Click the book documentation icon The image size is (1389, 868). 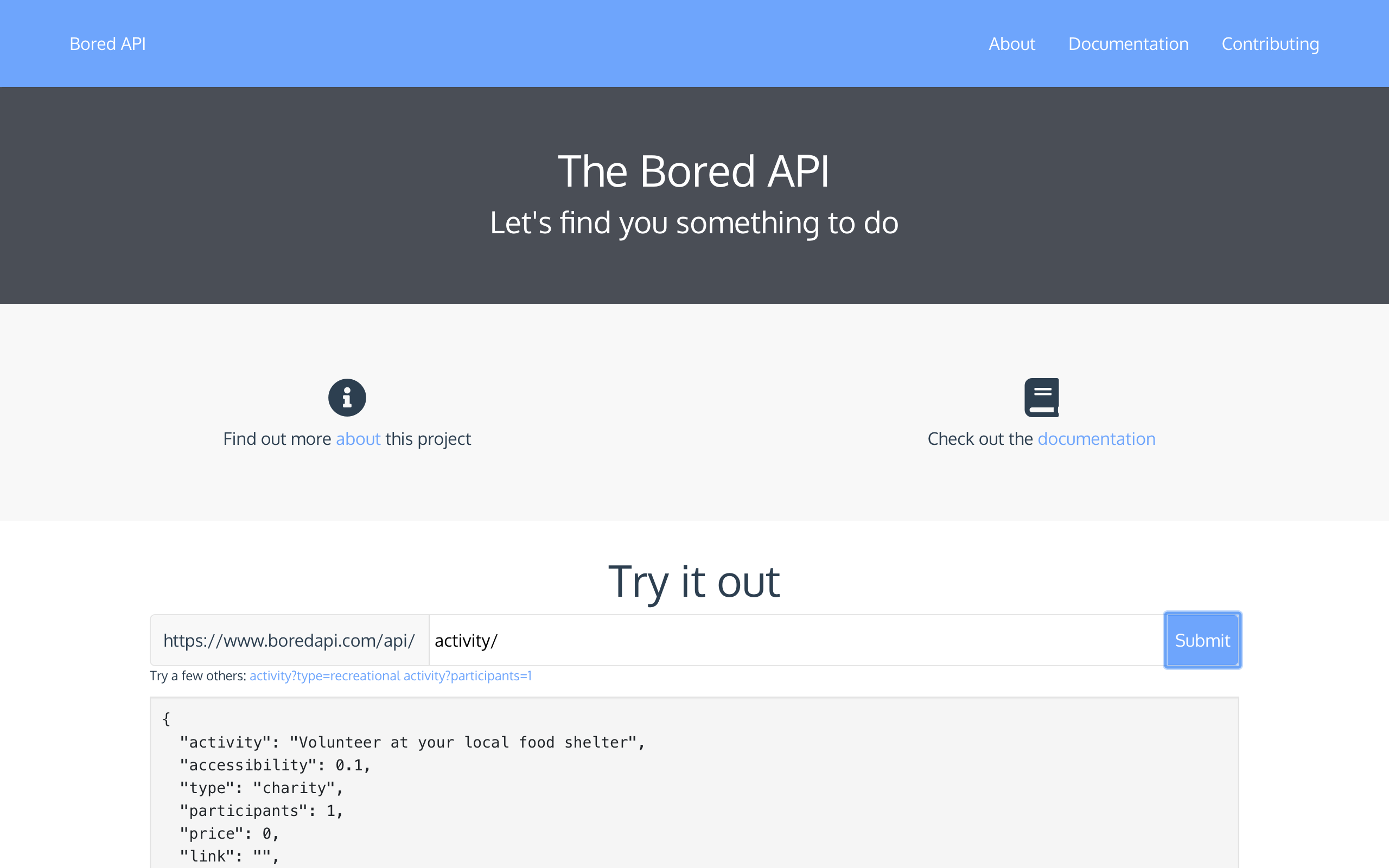[1041, 397]
